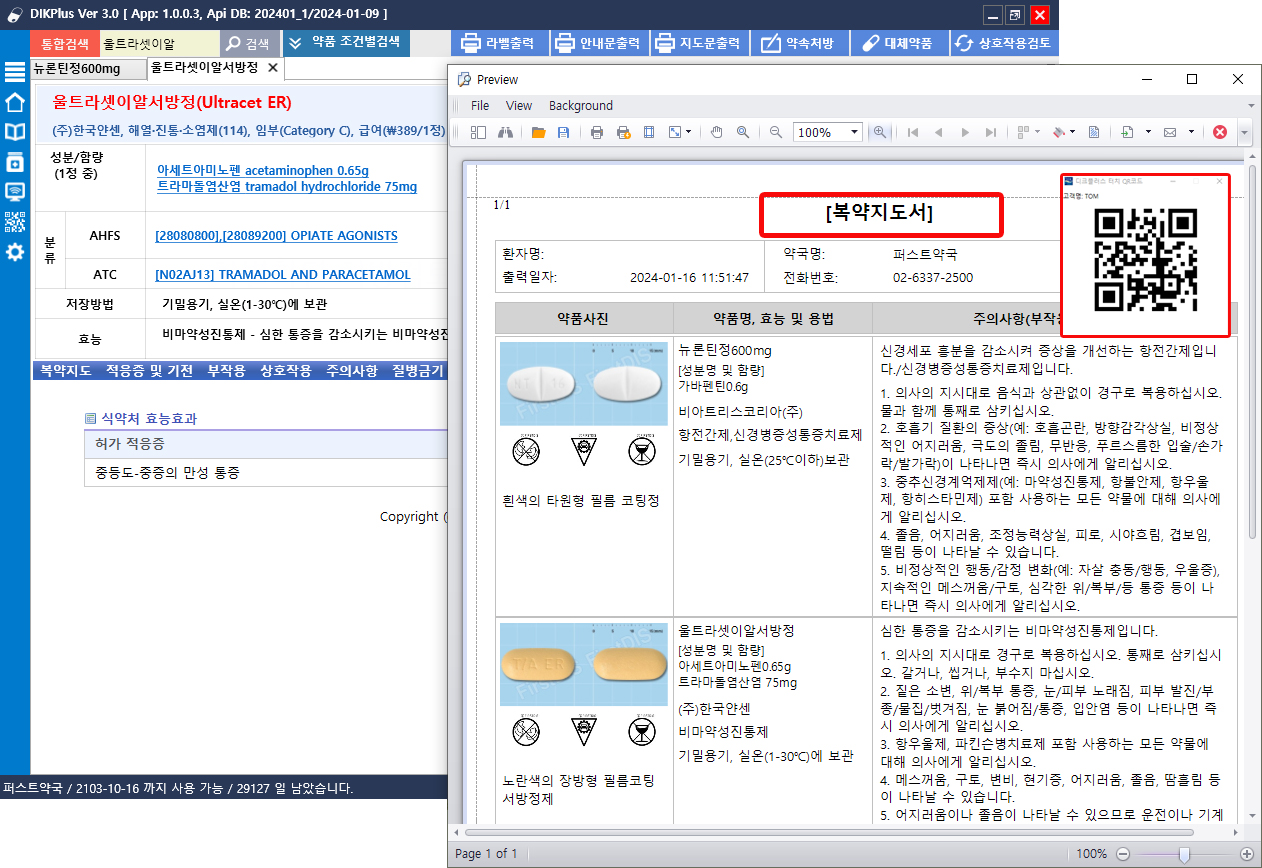Image resolution: width=1262 pixels, height=868 pixels.
Task: Go to next page in Preview
Action: (x=965, y=132)
